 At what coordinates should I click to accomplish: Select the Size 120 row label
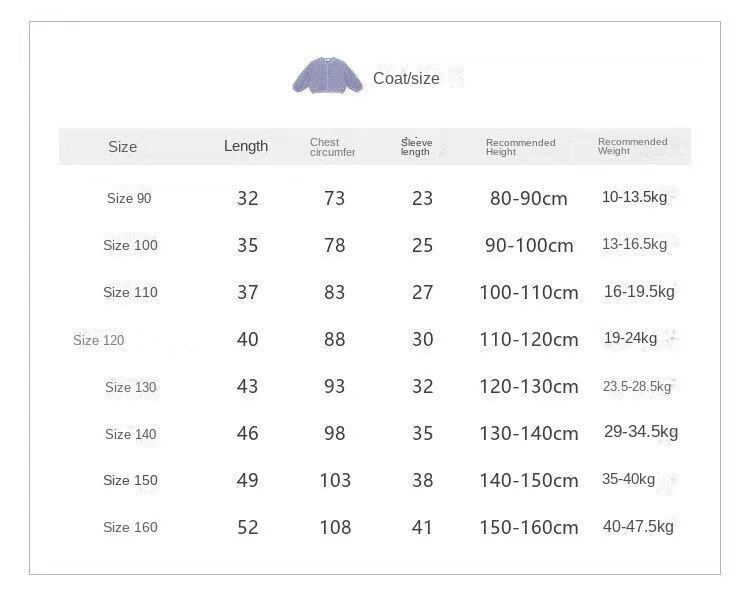tap(99, 340)
